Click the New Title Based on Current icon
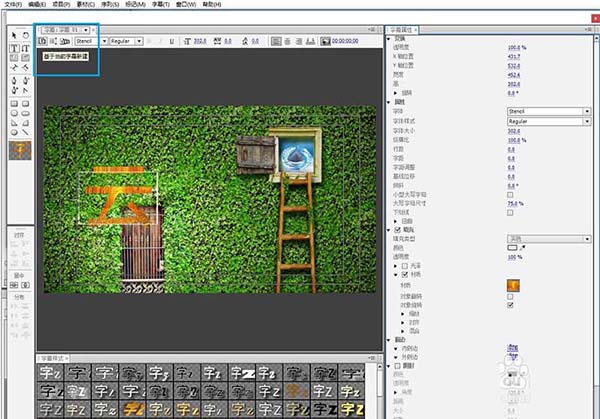 click(x=42, y=41)
